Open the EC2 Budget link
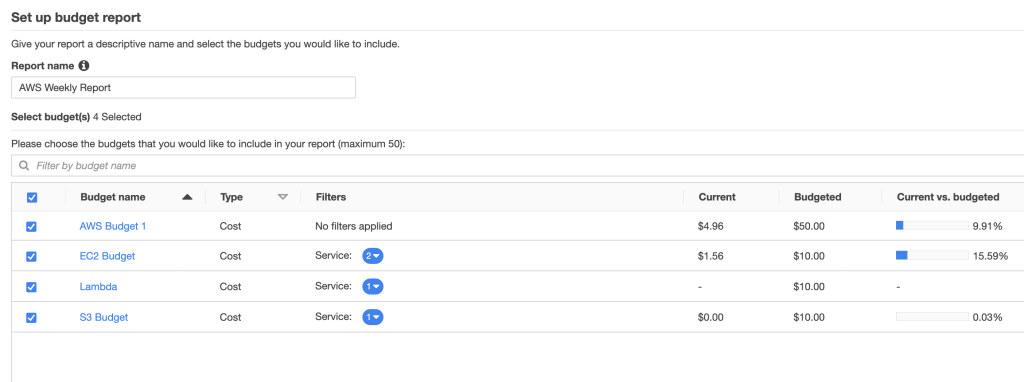 coord(107,256)
